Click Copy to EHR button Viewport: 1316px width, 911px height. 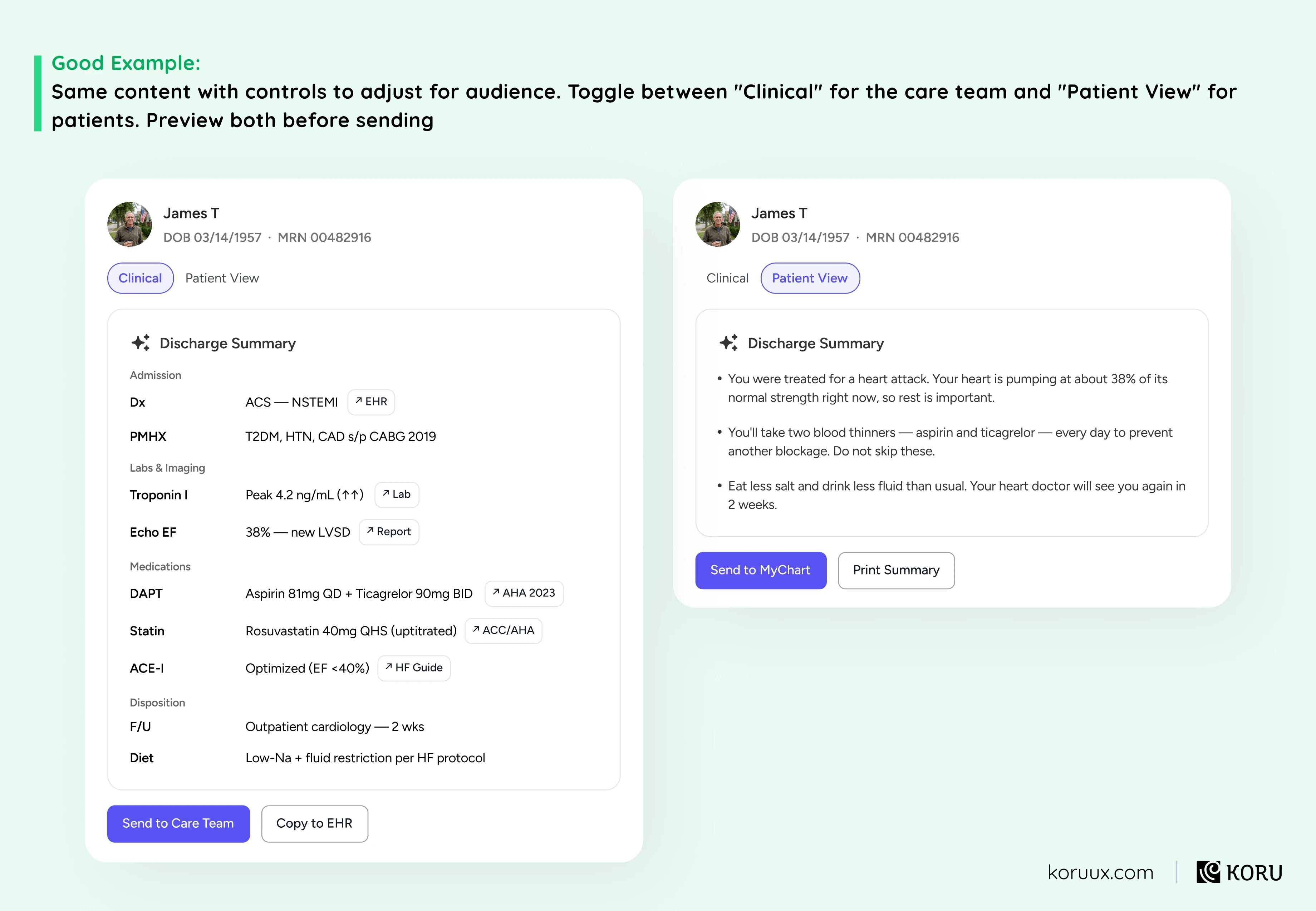click(x=315, y=824)
